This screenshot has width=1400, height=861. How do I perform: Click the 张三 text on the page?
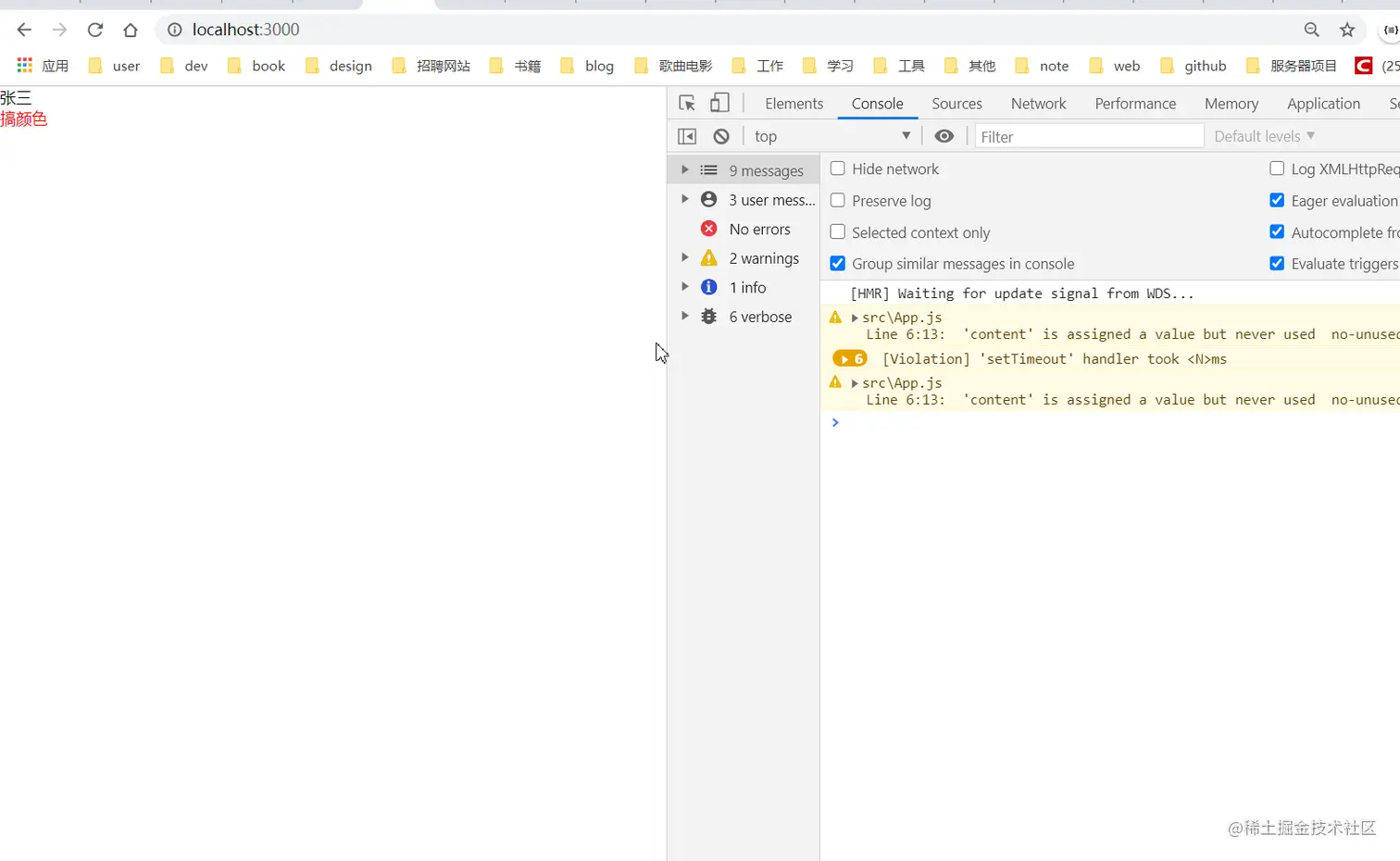(16, 97)
